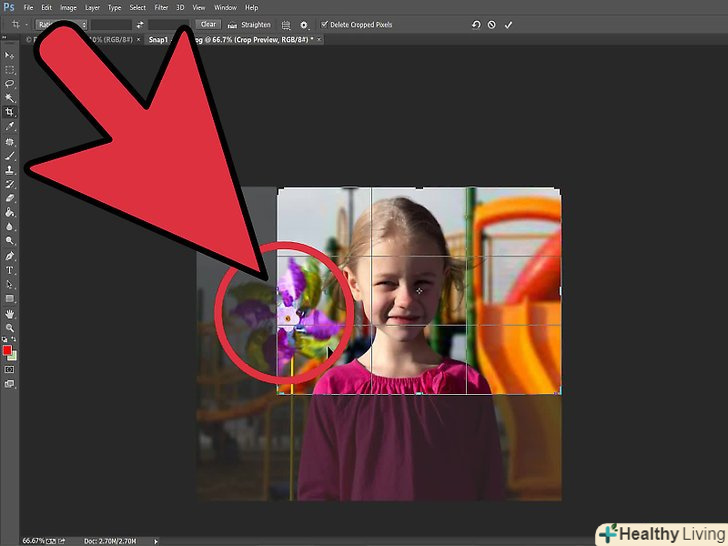Cancel the crop operation icon
Image resolution: width=728 pixels, height=546 pixels.
tap(492, 24)
